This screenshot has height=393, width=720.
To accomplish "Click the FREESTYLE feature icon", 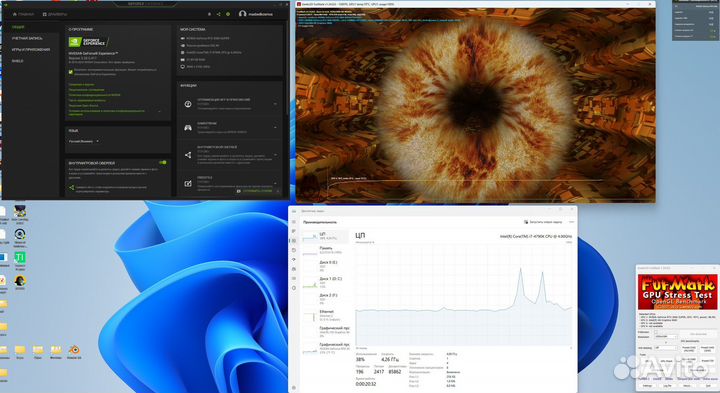I will coord(188,184).
